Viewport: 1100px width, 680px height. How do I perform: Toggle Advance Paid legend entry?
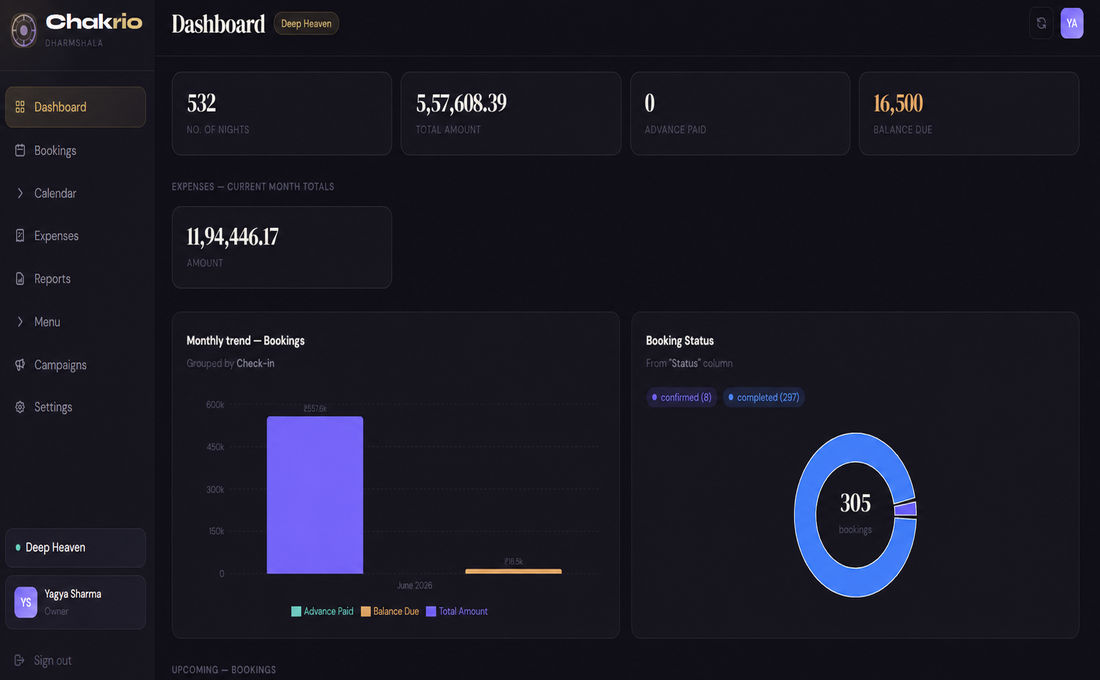pos(322,611)
